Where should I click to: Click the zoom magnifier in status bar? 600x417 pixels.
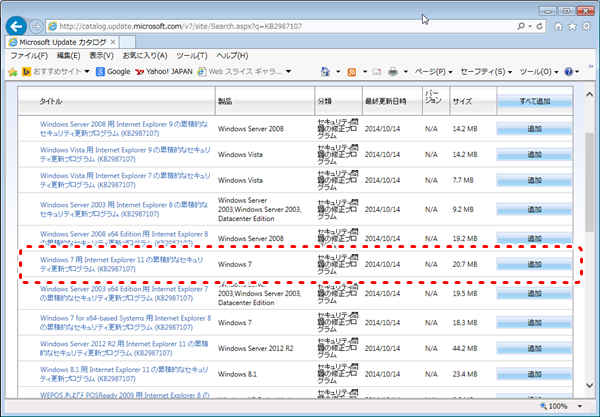[x=543, y=406]
